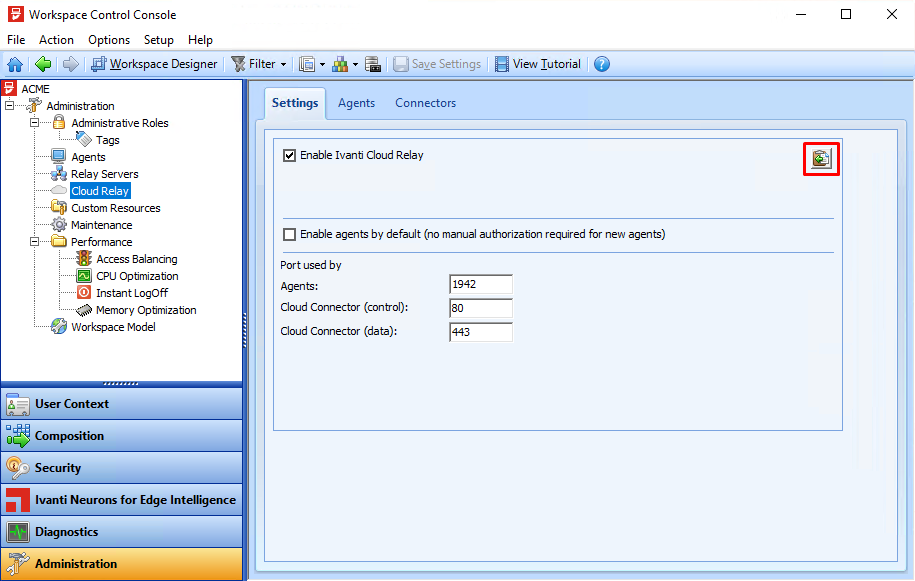Viewport: 915px width, 581px height.
Task: Check Enable agents by default
Action: (x=290, y=235)
